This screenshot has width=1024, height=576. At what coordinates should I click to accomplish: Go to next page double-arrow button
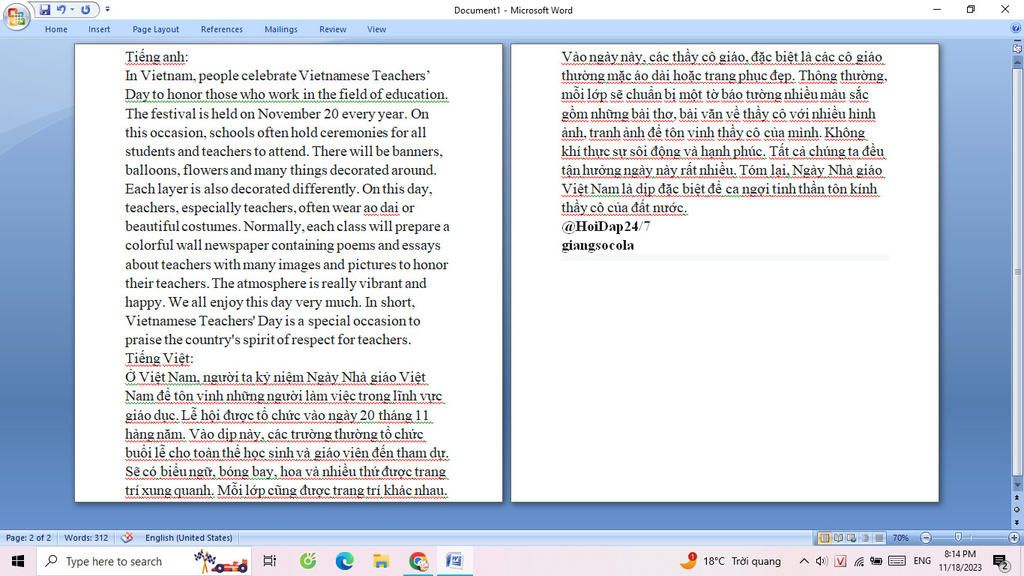tap(1017, 522)
